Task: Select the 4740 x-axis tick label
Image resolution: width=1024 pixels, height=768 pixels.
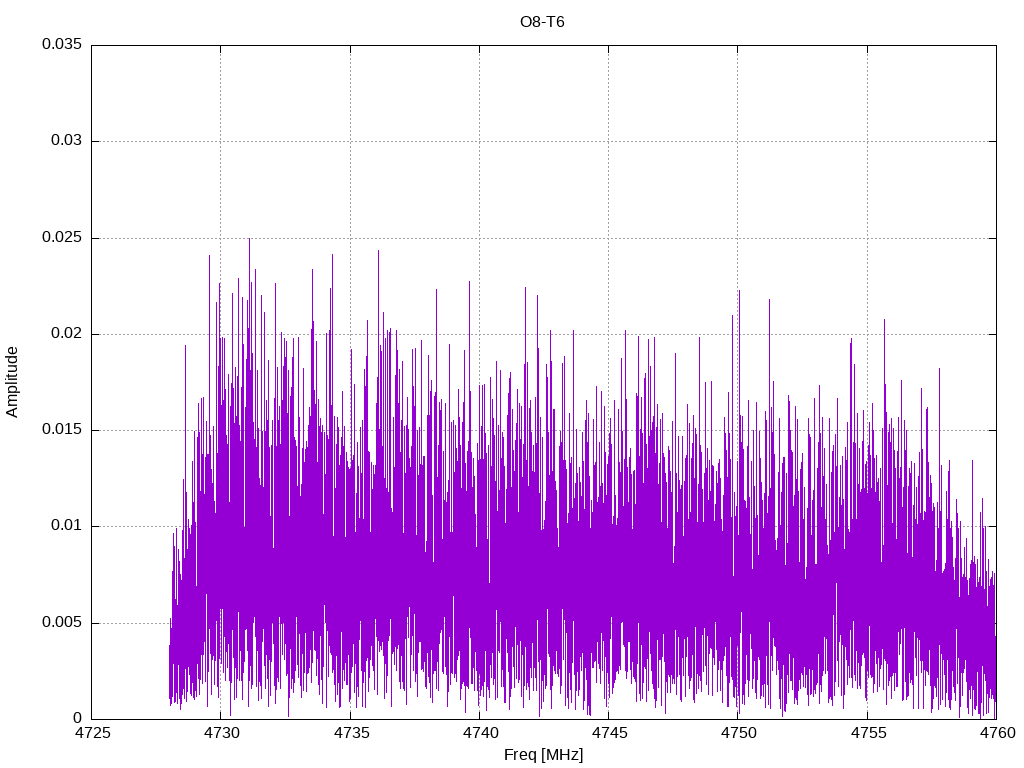Action: coord(479,734)
